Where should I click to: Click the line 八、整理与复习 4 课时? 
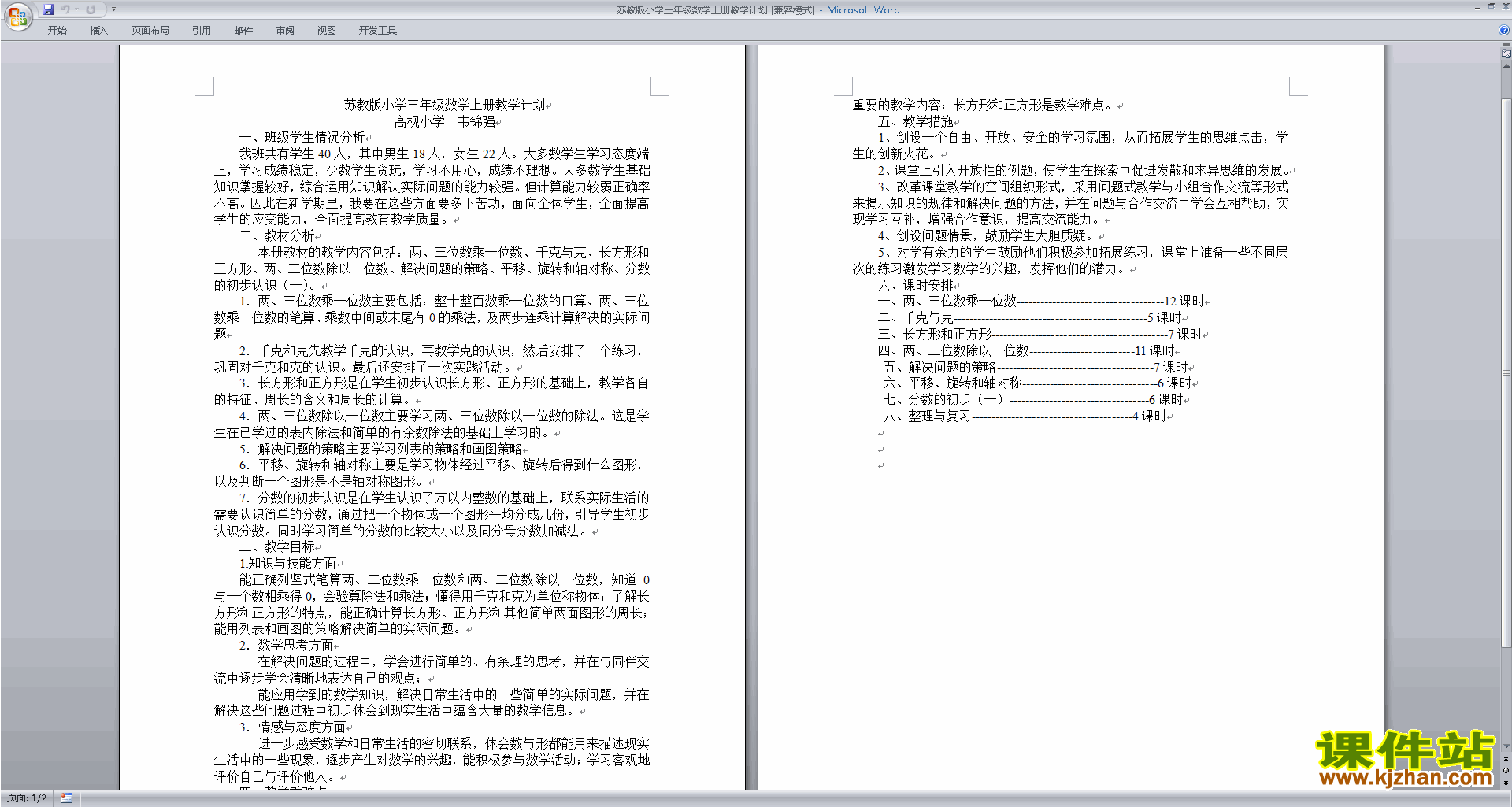1026,416
